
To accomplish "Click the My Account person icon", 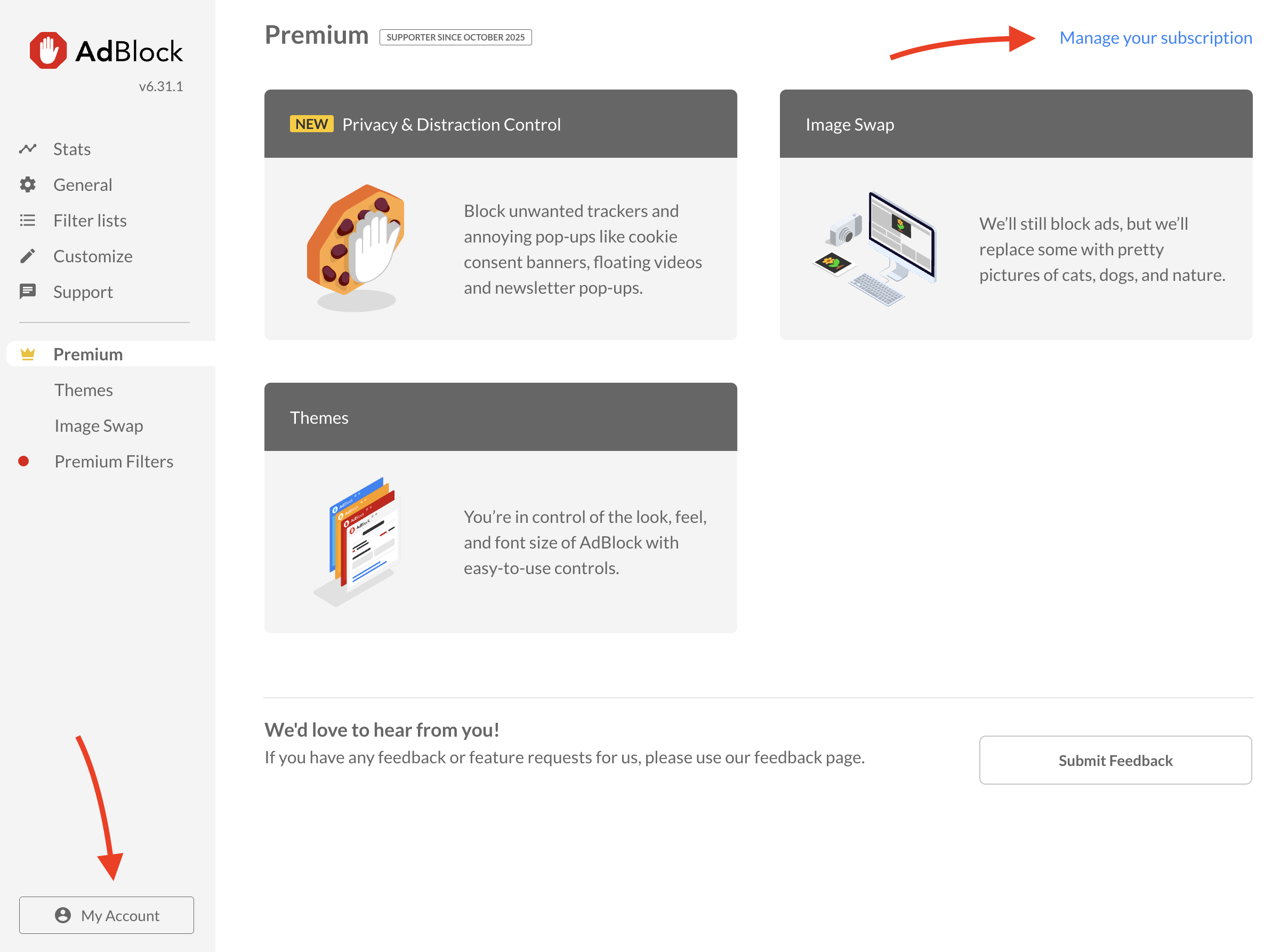I will pos(63,915).
